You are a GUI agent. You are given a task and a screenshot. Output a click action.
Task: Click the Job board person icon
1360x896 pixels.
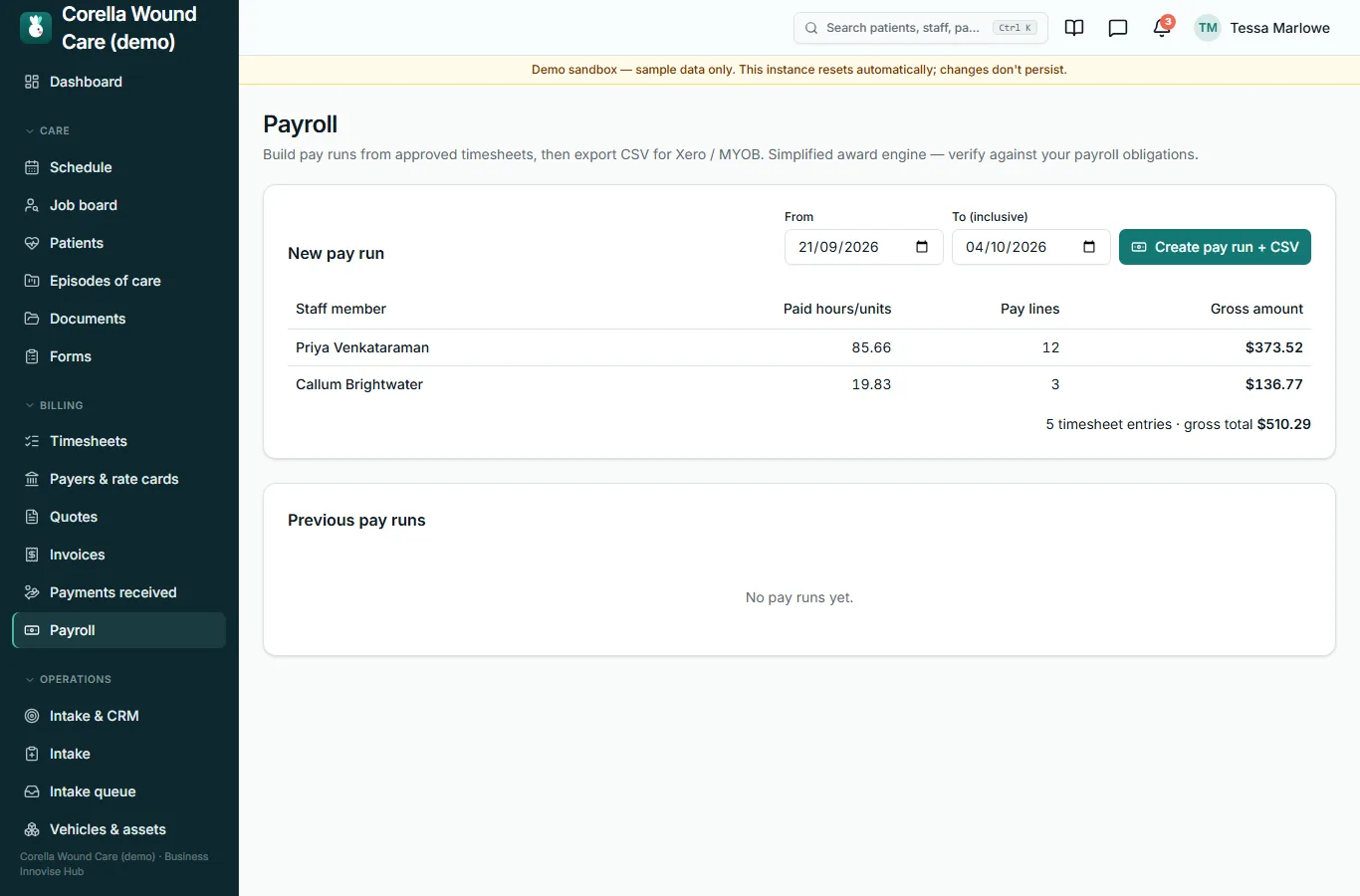coord(32,205)
